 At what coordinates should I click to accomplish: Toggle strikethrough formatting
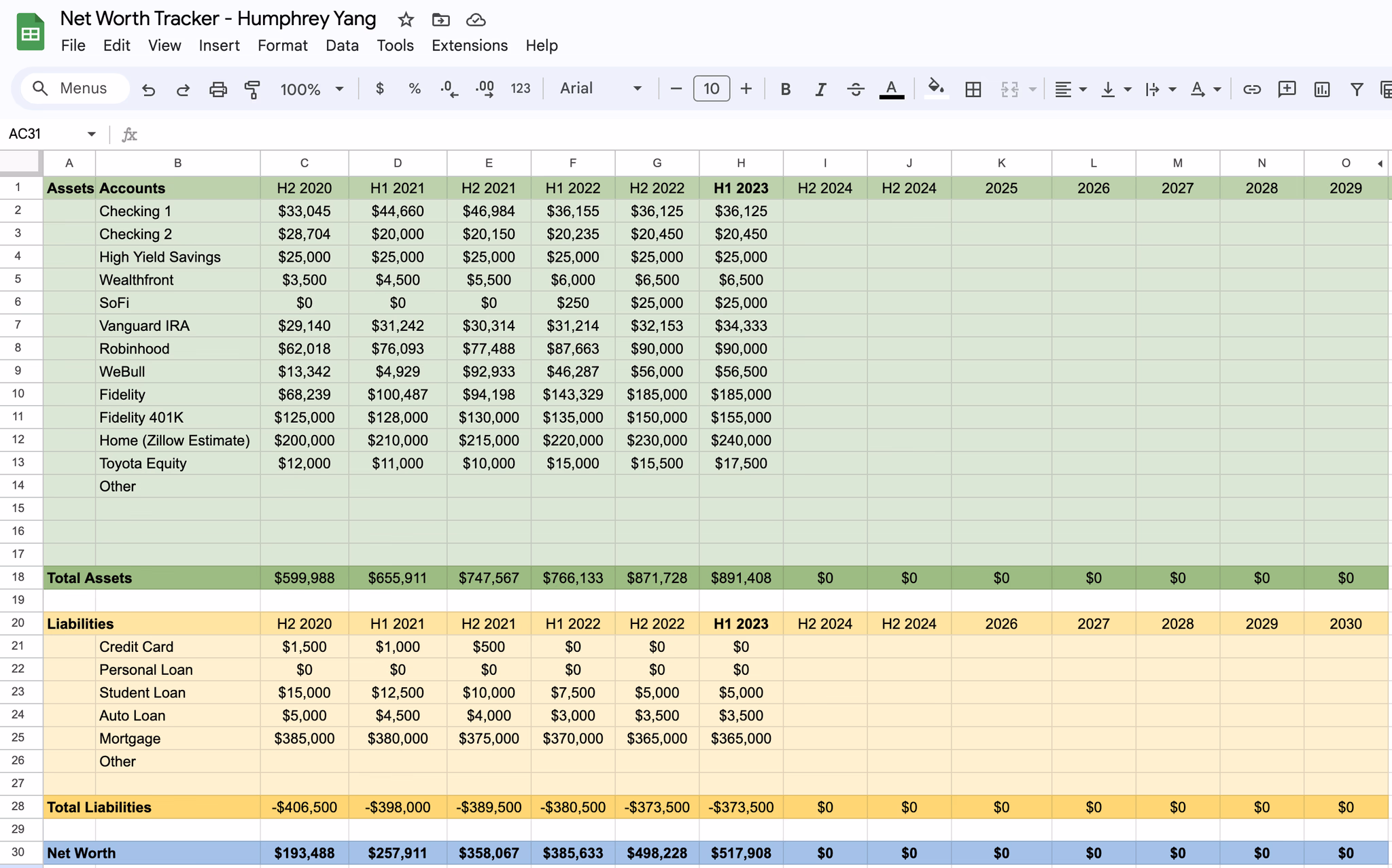856,89
